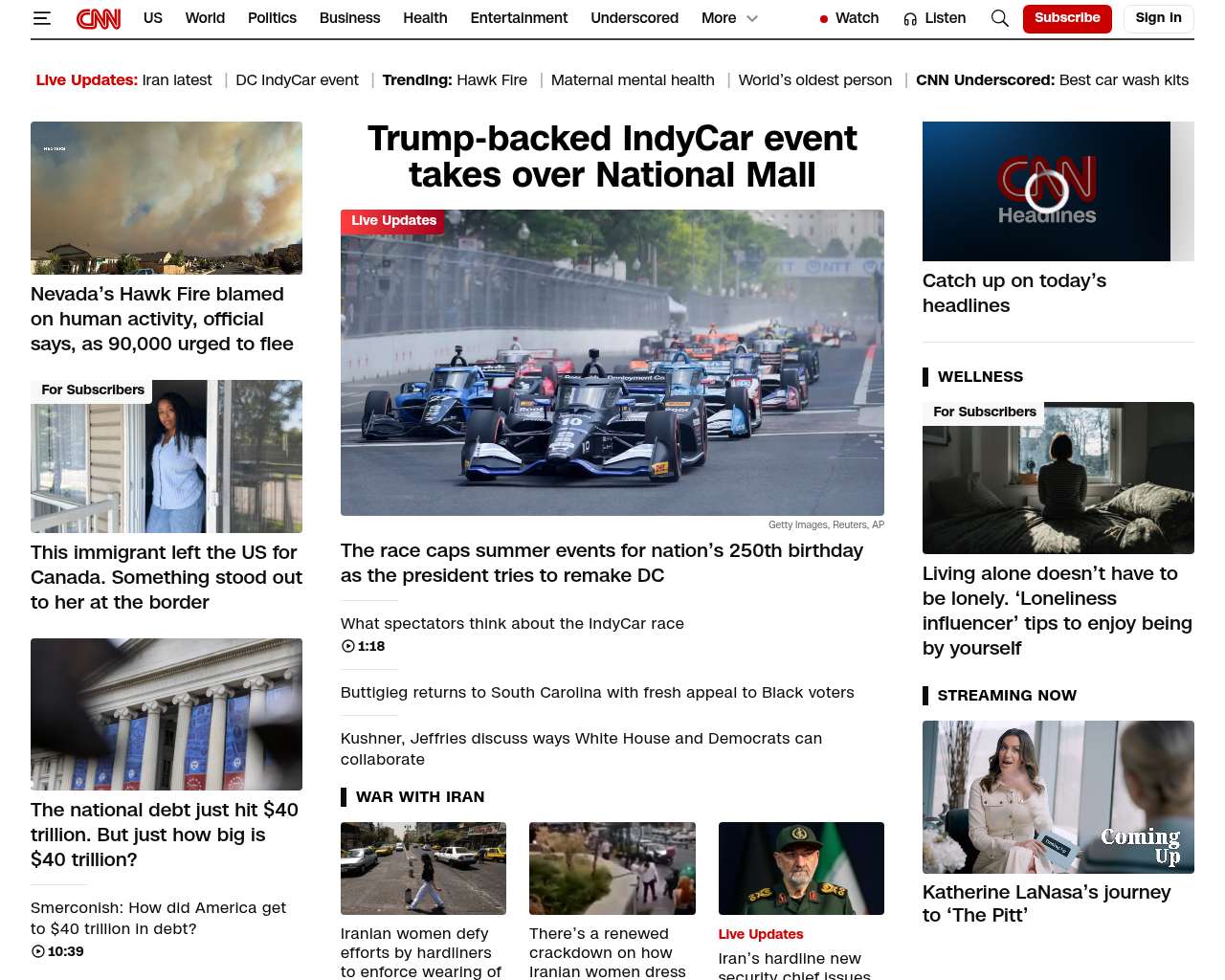Open Smerconish debt video link
This screenshot has height=980, width=1225.
point(158,918)
